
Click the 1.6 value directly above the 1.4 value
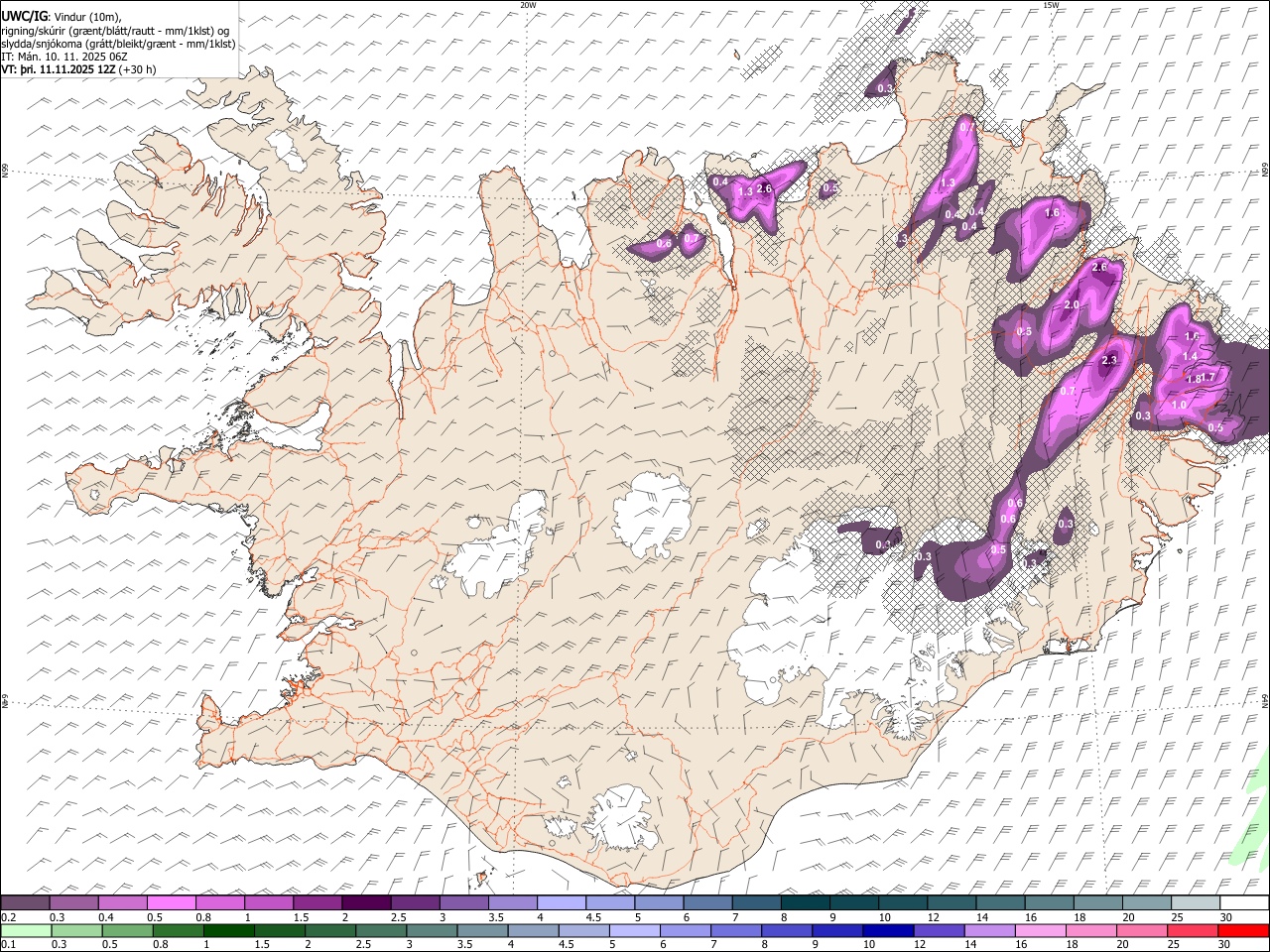[1191, 337]
